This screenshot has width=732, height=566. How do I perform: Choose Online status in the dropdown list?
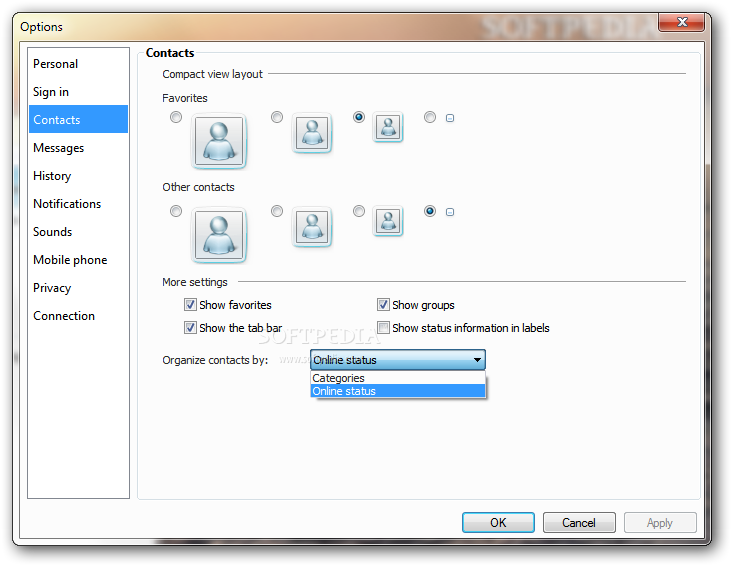pyautogui.click(x=398, y=391)
